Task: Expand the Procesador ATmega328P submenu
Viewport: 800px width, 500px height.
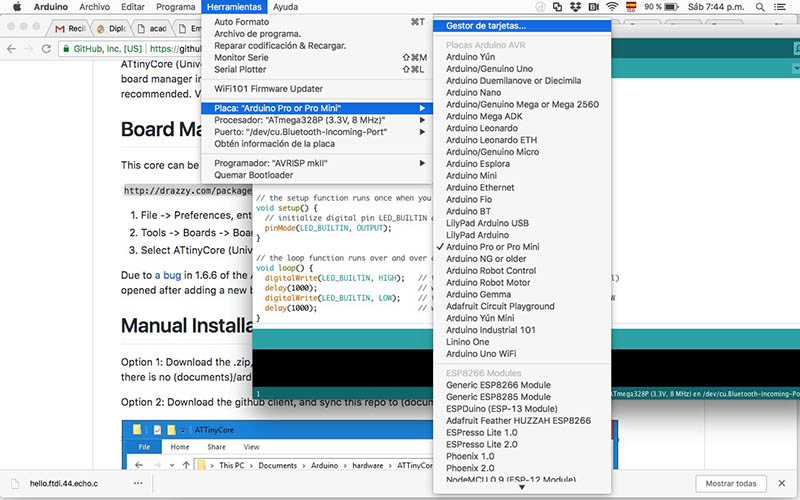Action: [x=317, y=120]
